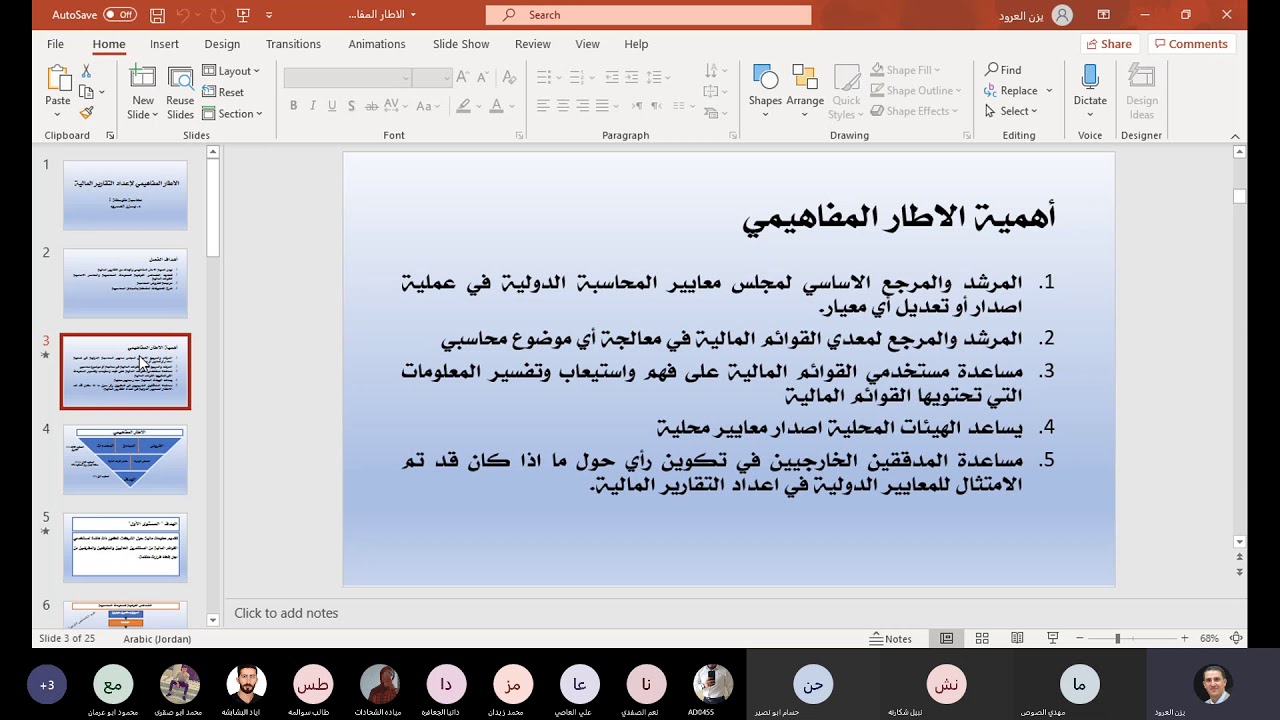Open the font name combo box
Image resolution: width=1280 pixels, height=720 pixels.
point(348,78)
